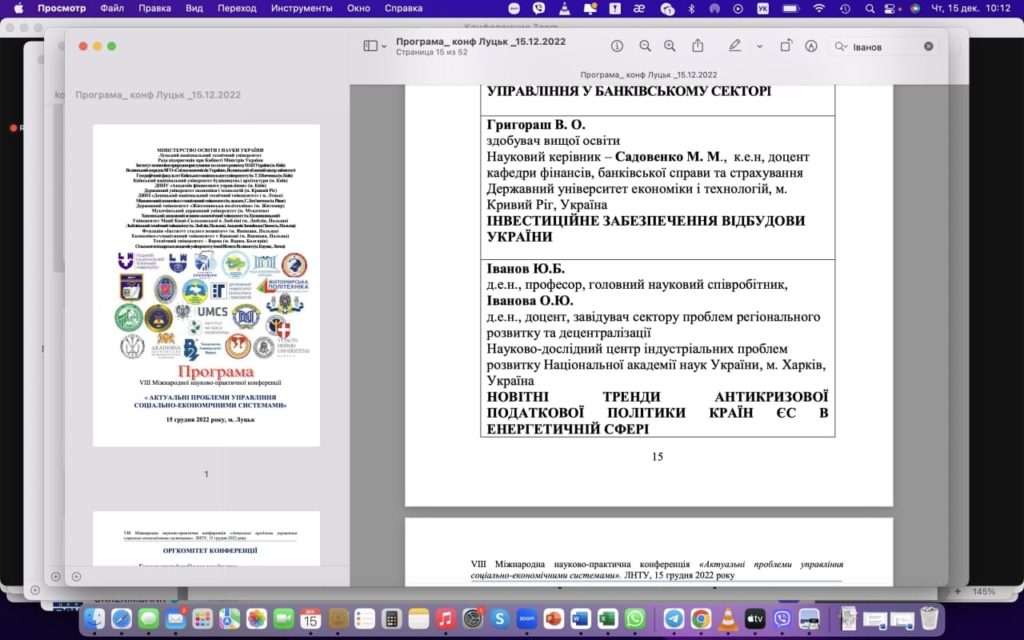The width and height of the screenshot is (1024, 640).
Task: Open Photos from the Dock
Action: pyautogui.click(x=256, y=618)
